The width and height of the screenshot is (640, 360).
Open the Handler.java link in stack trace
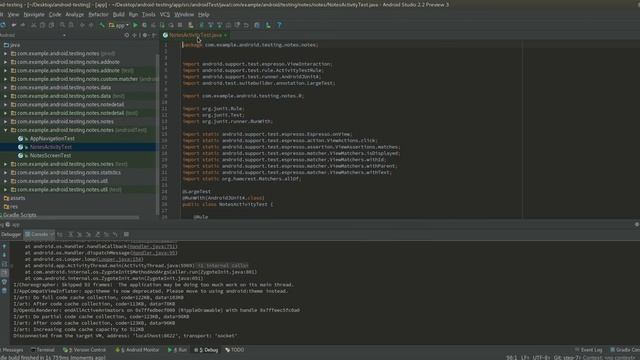coord(153,247)
